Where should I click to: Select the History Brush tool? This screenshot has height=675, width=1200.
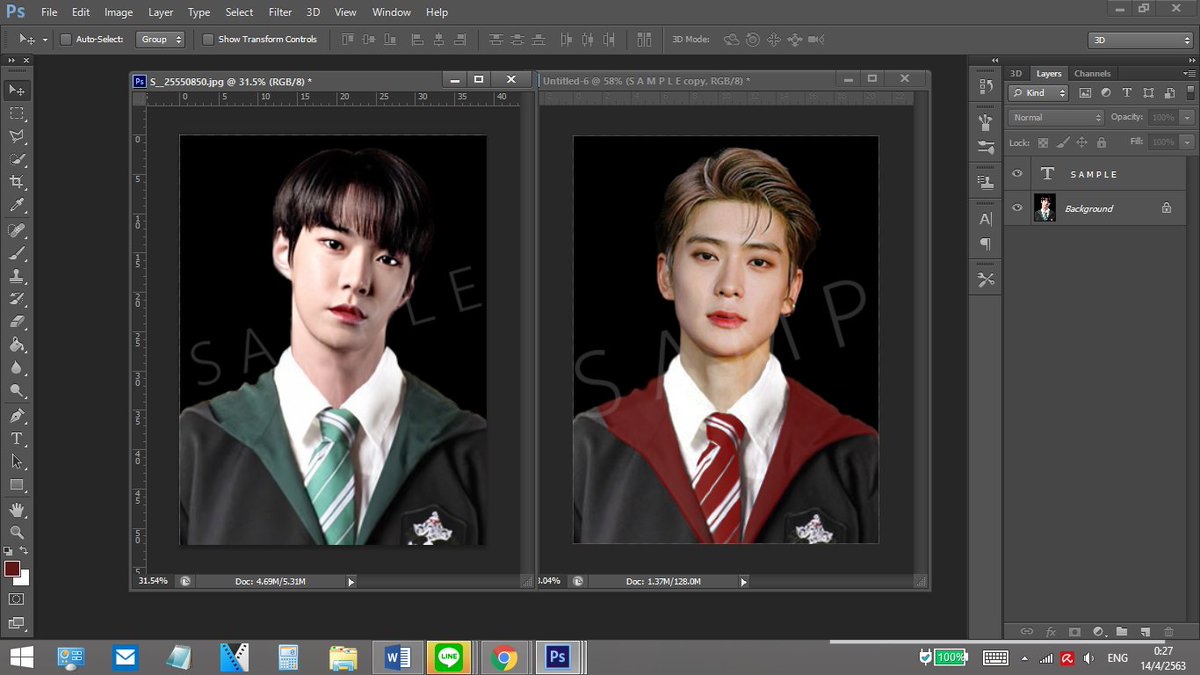click(x=17, y=299)
